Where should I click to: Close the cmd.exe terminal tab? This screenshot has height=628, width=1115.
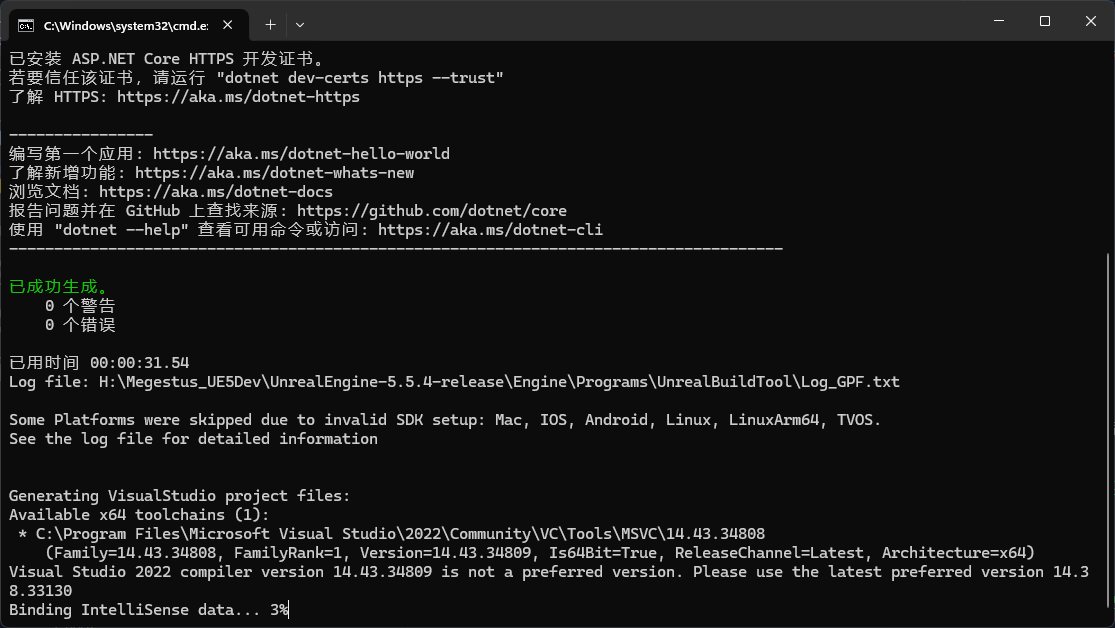(228, 25)
